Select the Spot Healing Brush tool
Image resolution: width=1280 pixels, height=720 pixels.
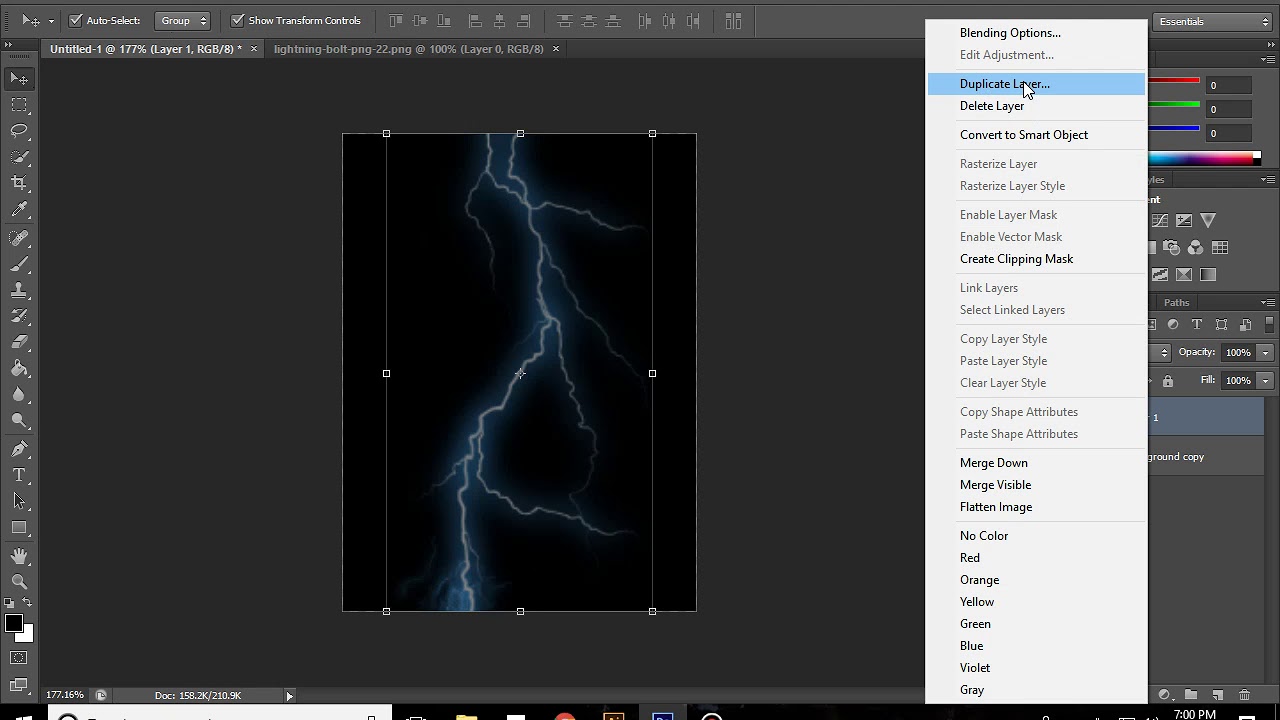click(19, 238)
